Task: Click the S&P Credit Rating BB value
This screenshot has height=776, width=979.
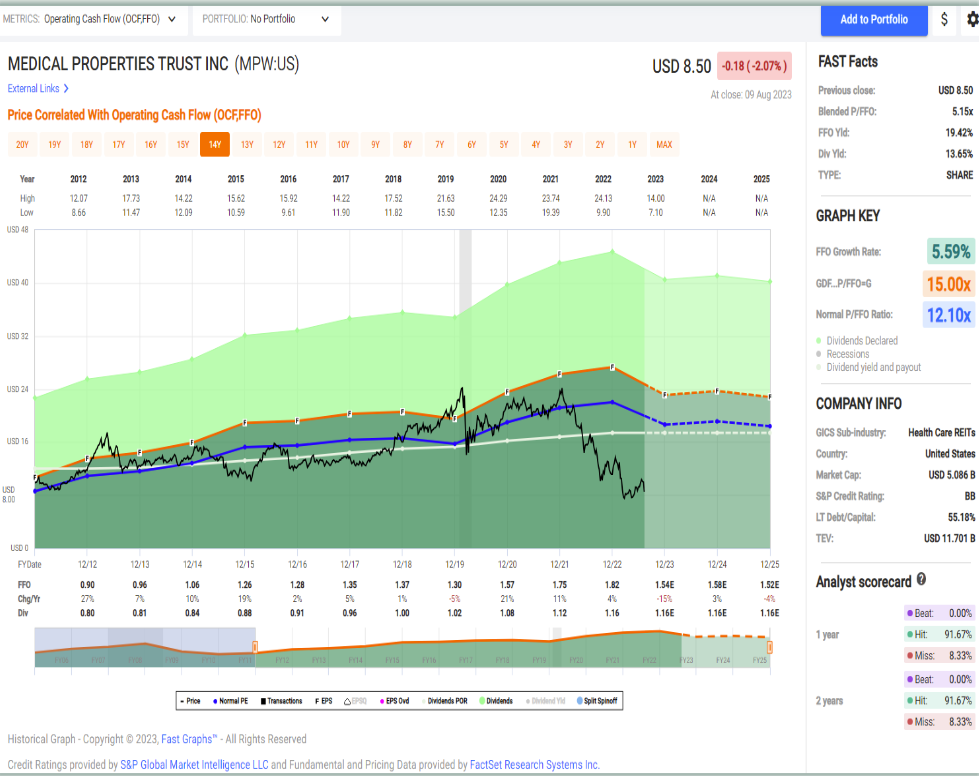Action: point(969,496)
